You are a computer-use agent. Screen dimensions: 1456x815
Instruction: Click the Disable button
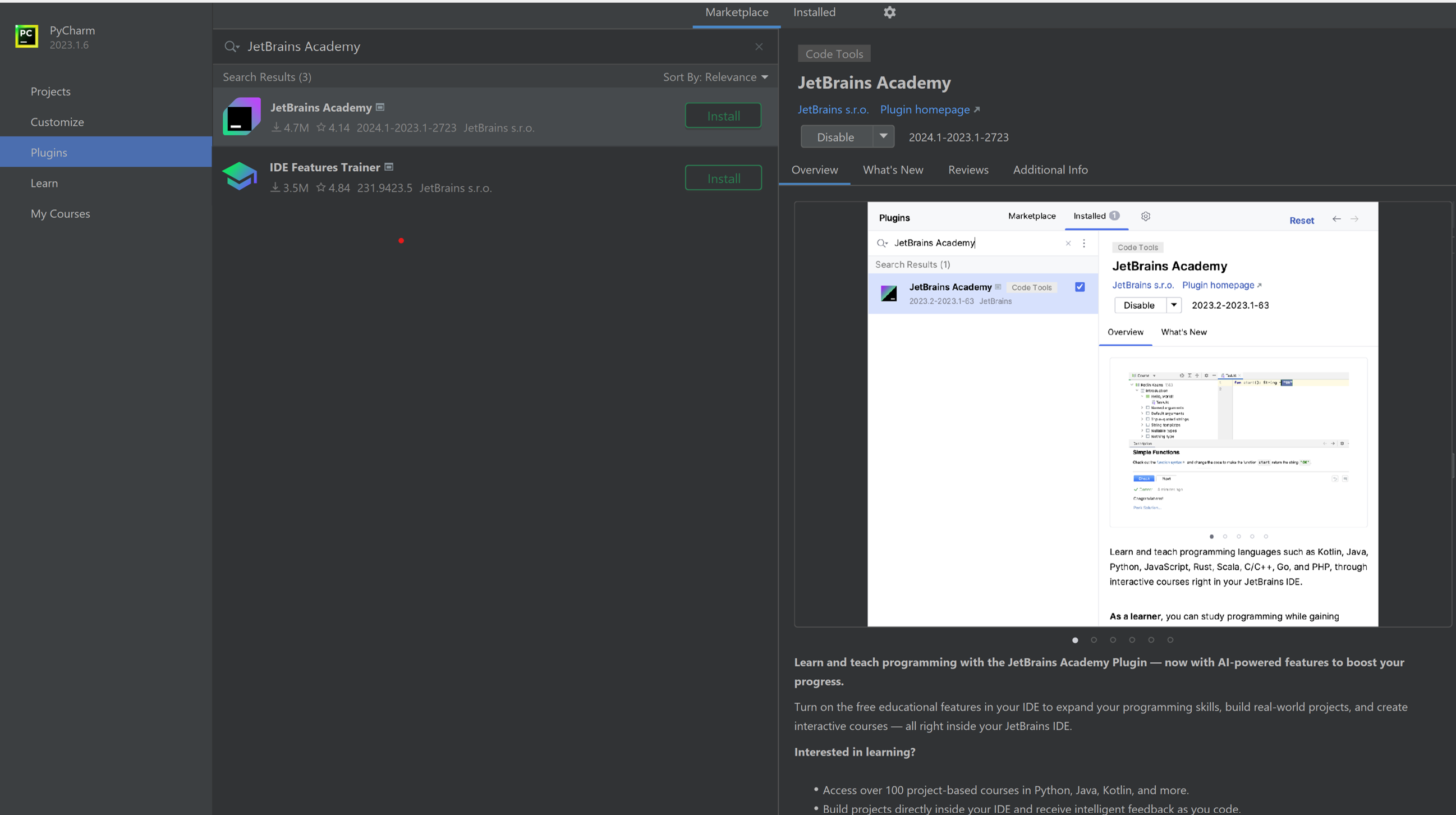(x=836, y=137)
